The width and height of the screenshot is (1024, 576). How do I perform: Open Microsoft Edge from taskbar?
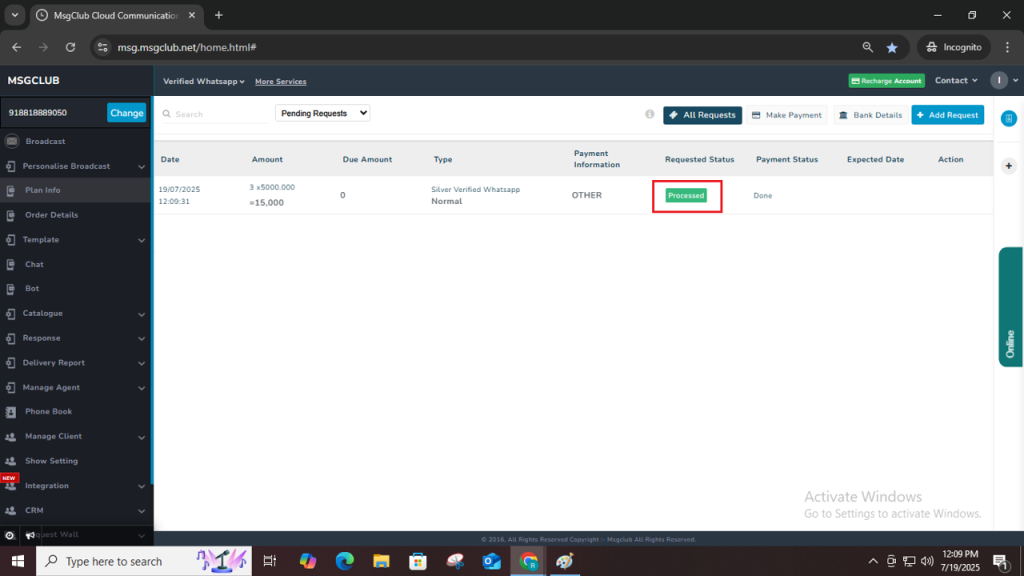(345, 561)
